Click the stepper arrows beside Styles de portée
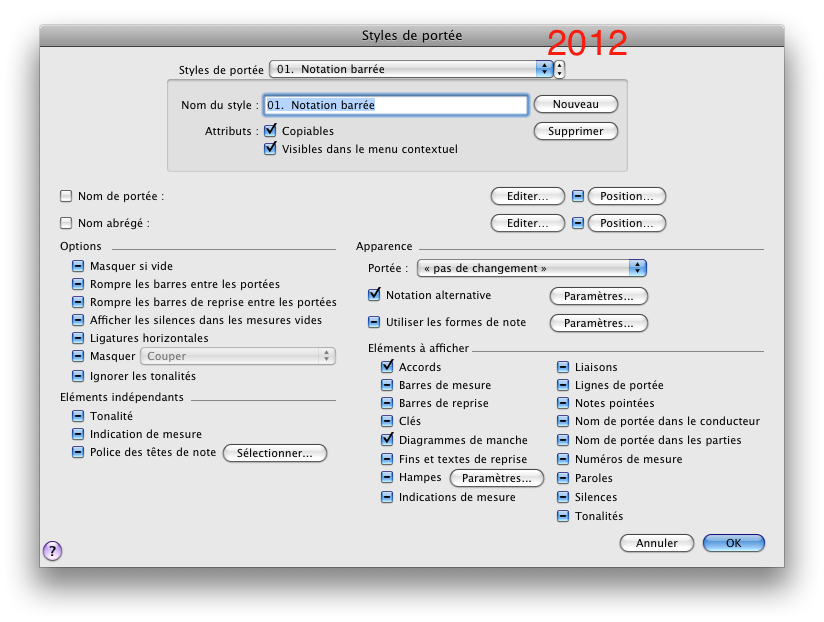The width and height of the screenshot is (824, 622). pyautogui.click(x=559, y=69)
